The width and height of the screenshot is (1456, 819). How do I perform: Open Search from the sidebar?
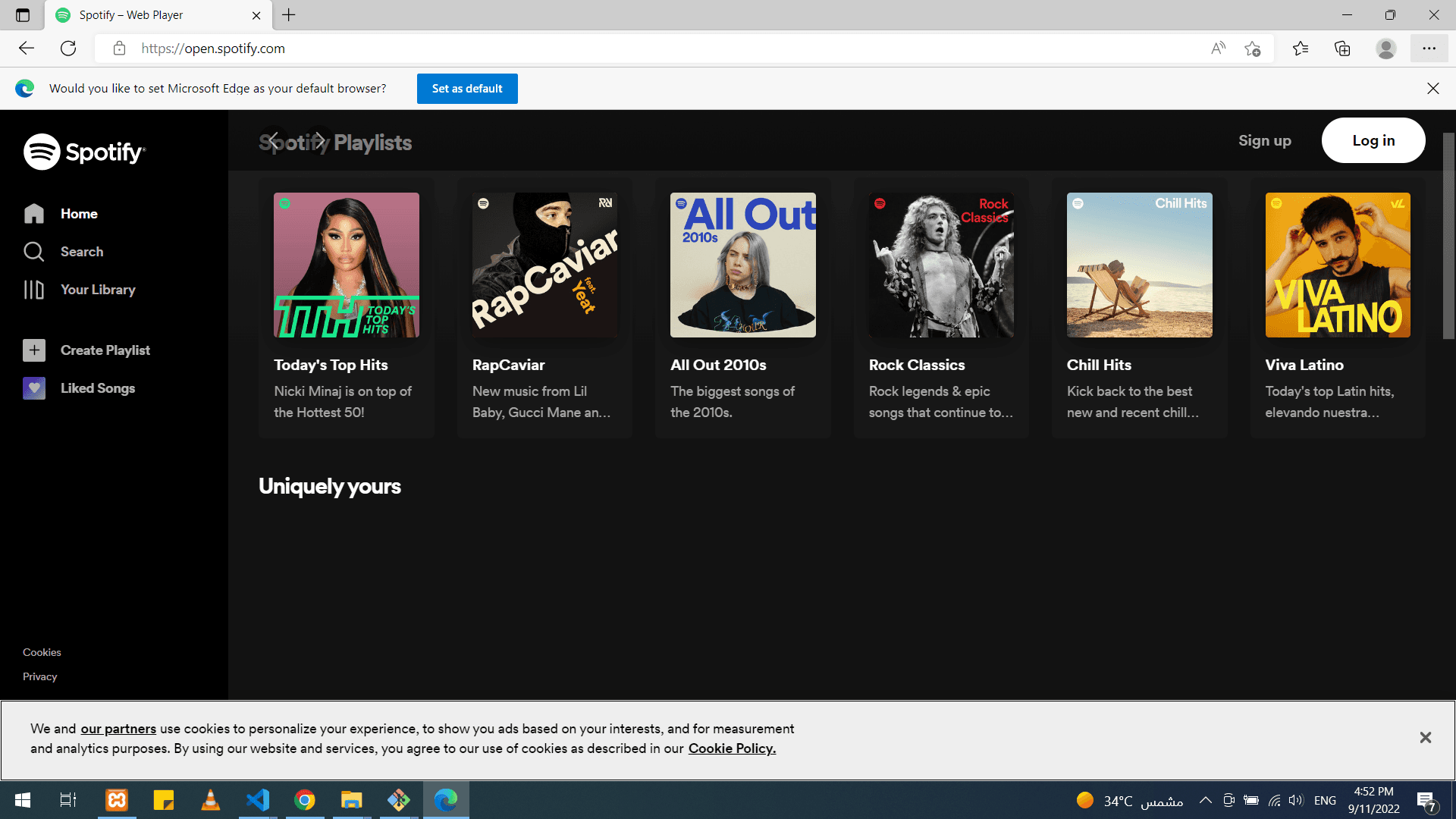click(64, 252)
